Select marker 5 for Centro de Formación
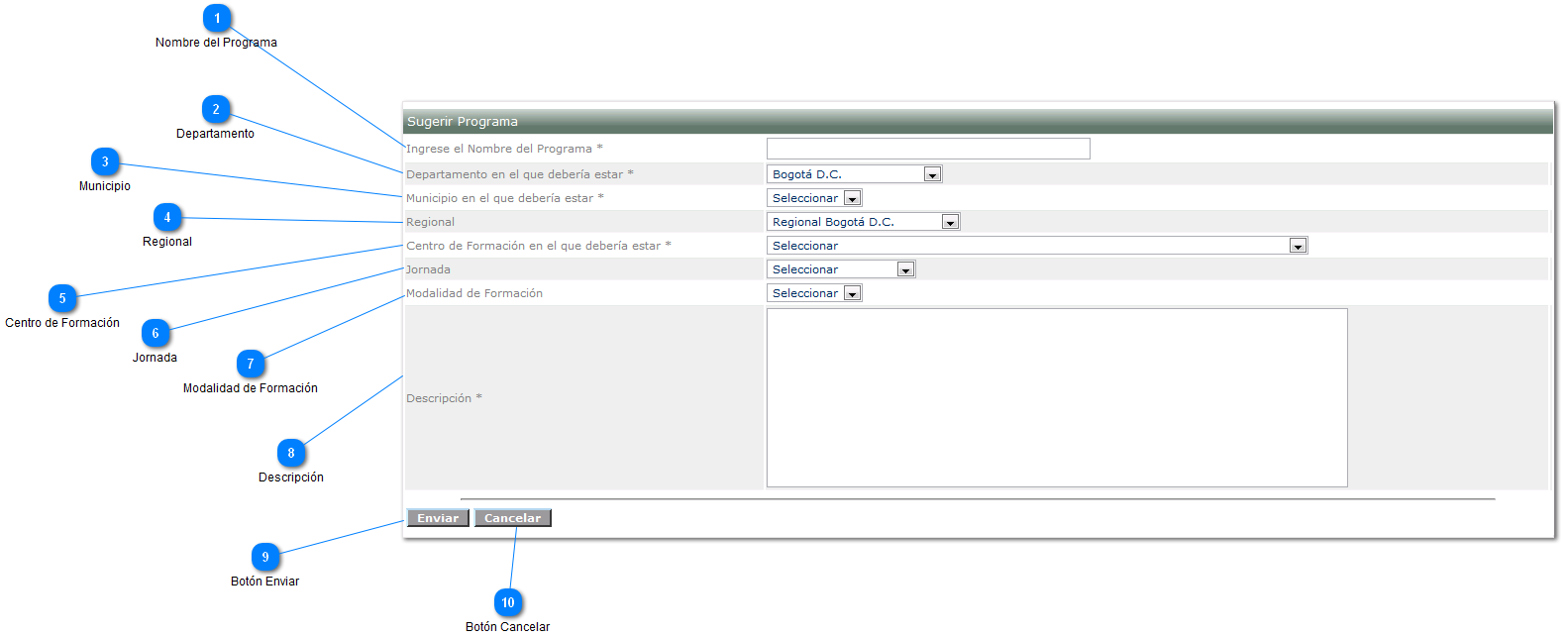This screenshot has height=637, width=1568. pyautogui.click(x=62, y=299)
